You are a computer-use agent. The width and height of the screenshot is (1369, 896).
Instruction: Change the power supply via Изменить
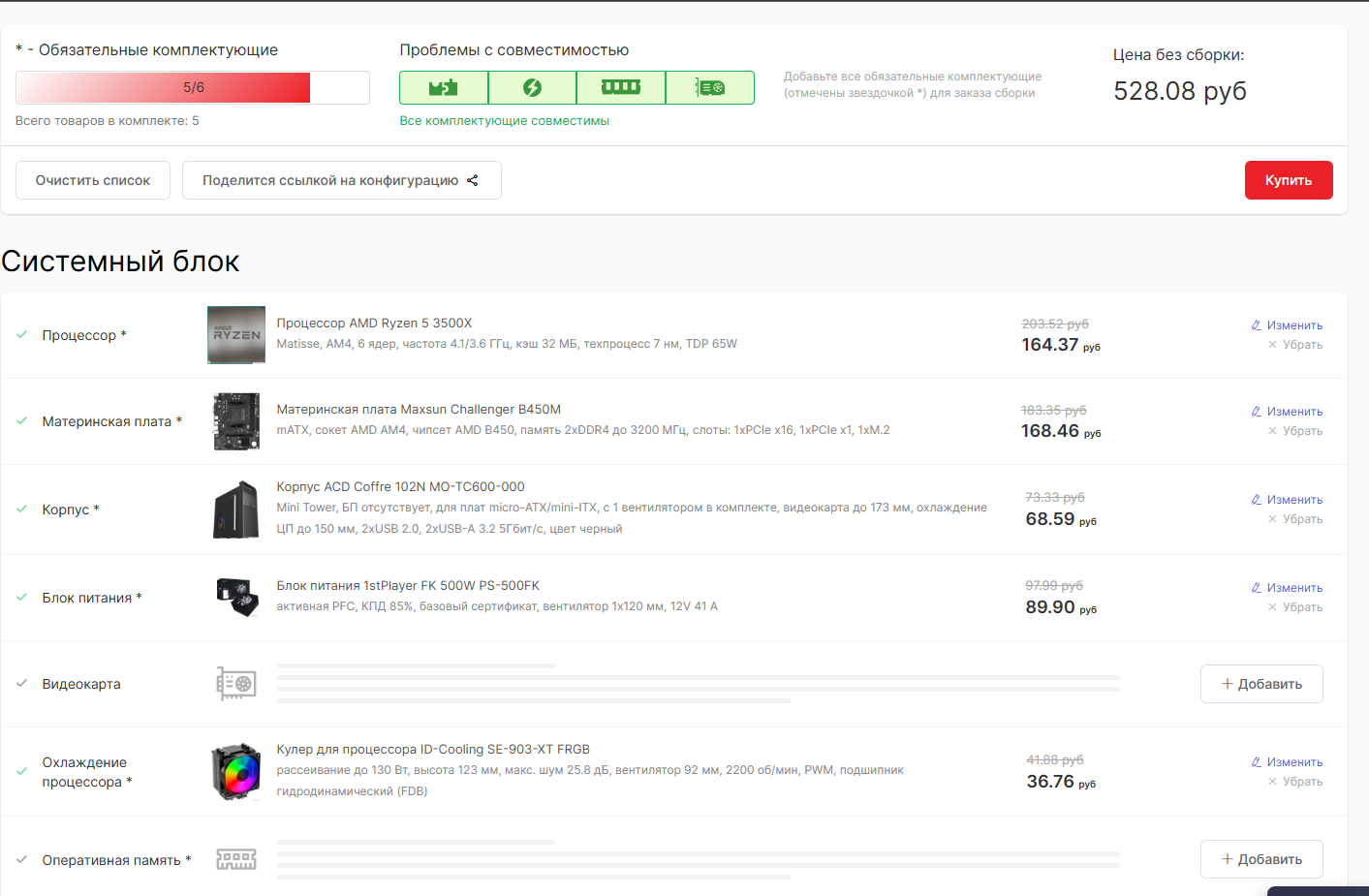click(x=1287, y=588)
